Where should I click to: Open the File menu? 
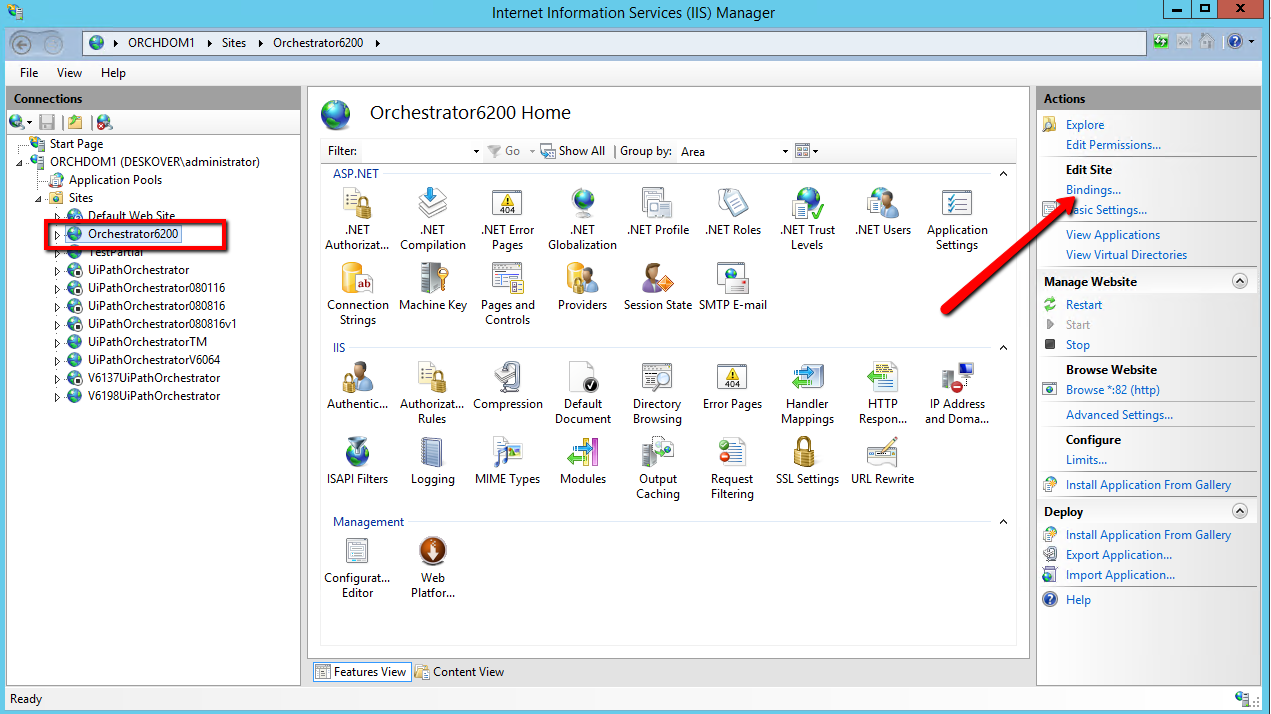(x=29, y=73)
